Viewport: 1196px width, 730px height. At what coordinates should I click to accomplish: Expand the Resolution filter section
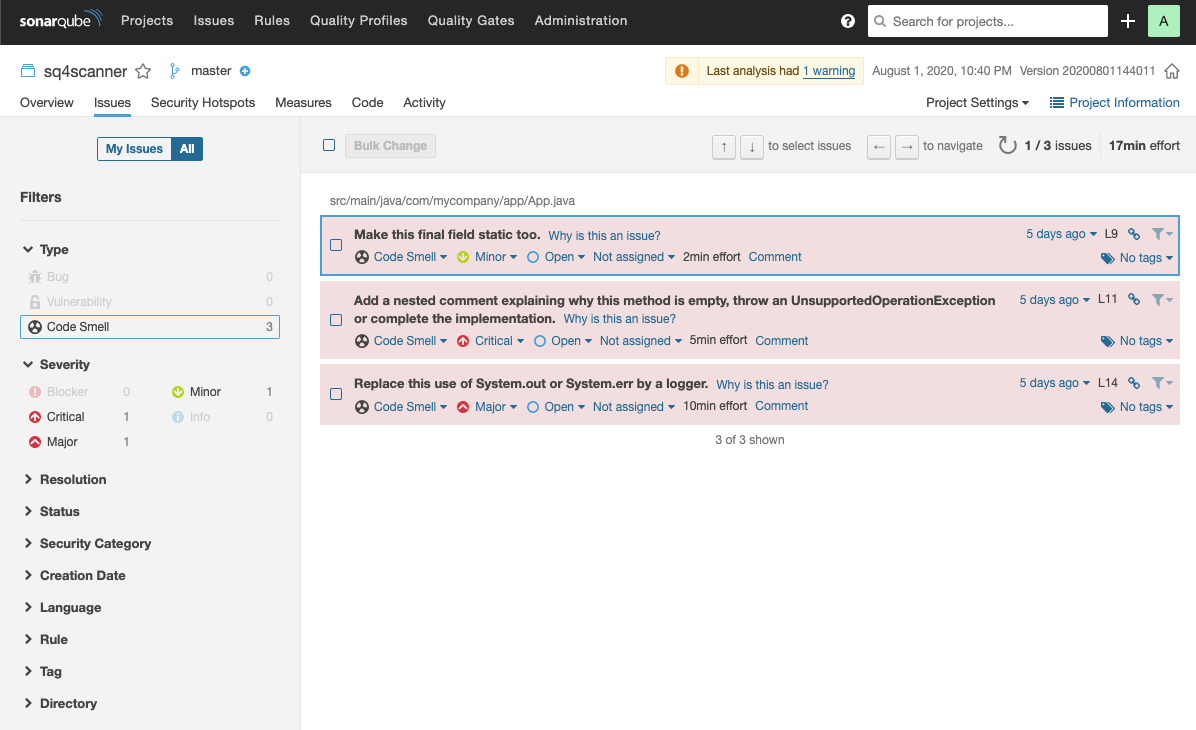tap(72, 479)
